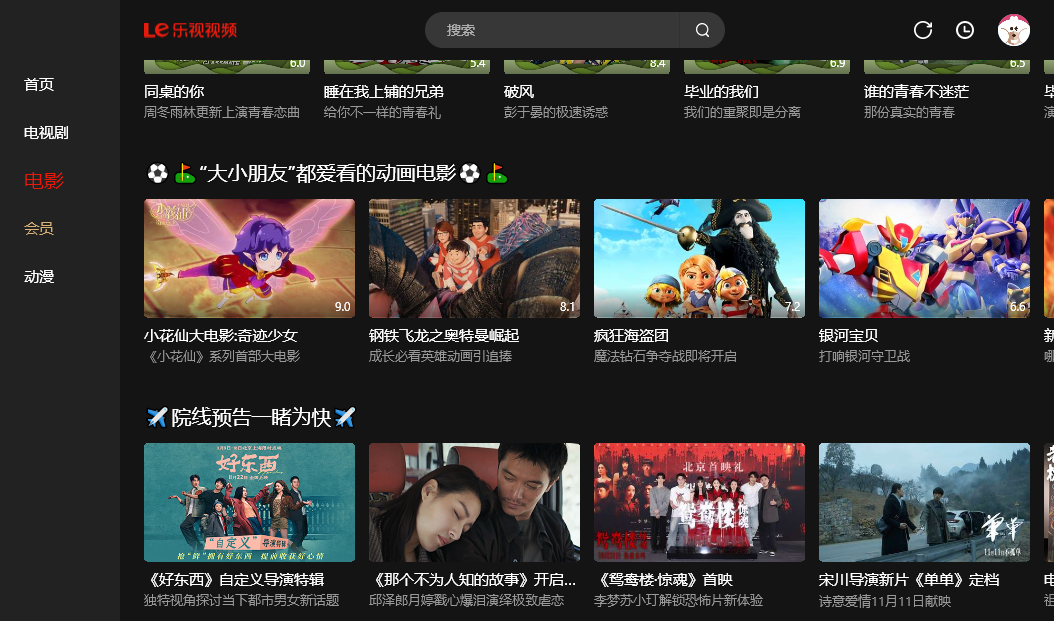Click subtitle 诗意爱情11月11日献映
Viewport: 1054px width, 621px height.
point(885,600)
